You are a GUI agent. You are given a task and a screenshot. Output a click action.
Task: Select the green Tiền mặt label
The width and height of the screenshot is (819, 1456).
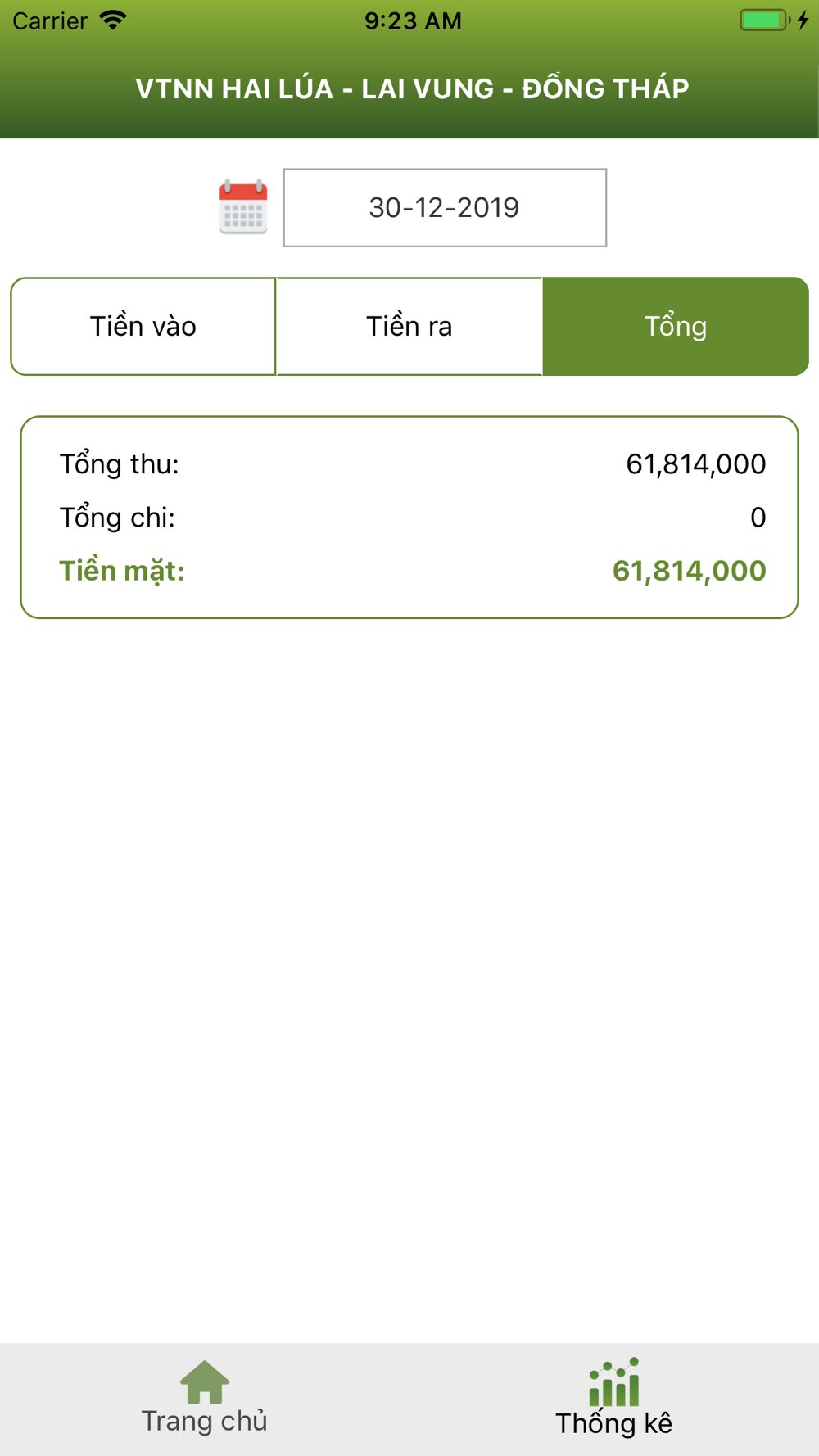[x=122, y=571]
